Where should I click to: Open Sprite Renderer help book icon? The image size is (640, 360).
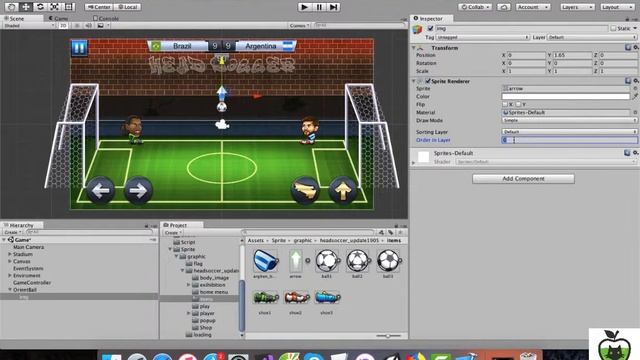628,81
